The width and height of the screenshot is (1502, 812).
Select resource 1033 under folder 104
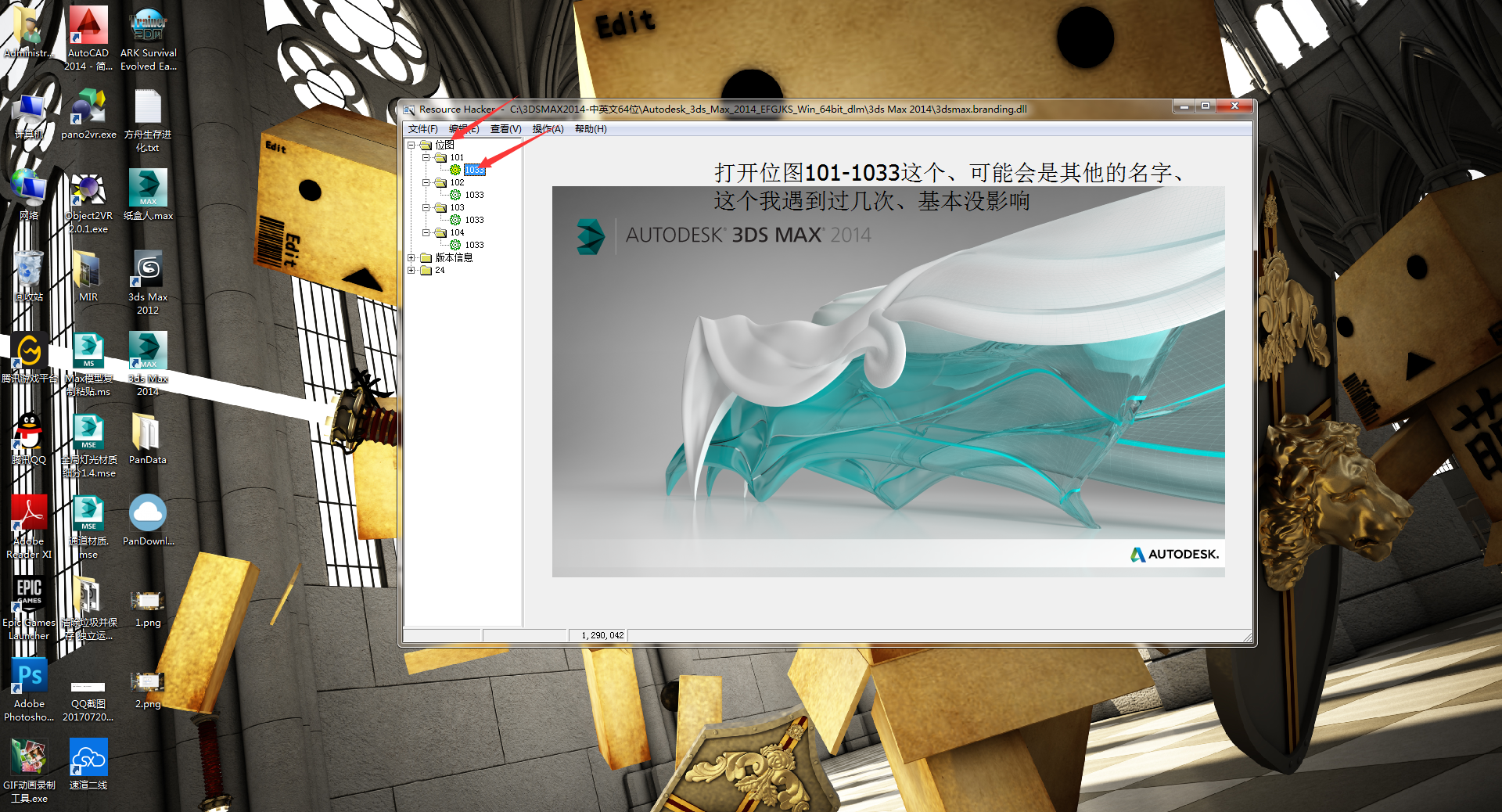click(474, 245)
